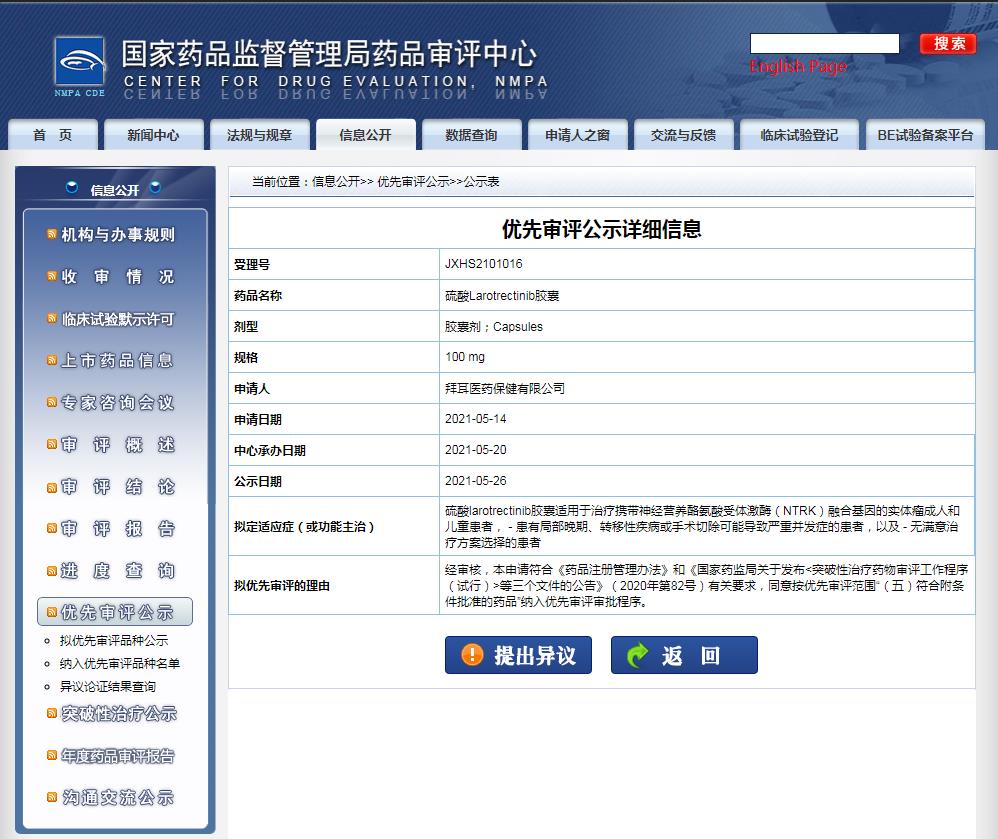Click RSS icon beside 专家咨询会议
Screen dimensions: 998x839
[52, 402]
